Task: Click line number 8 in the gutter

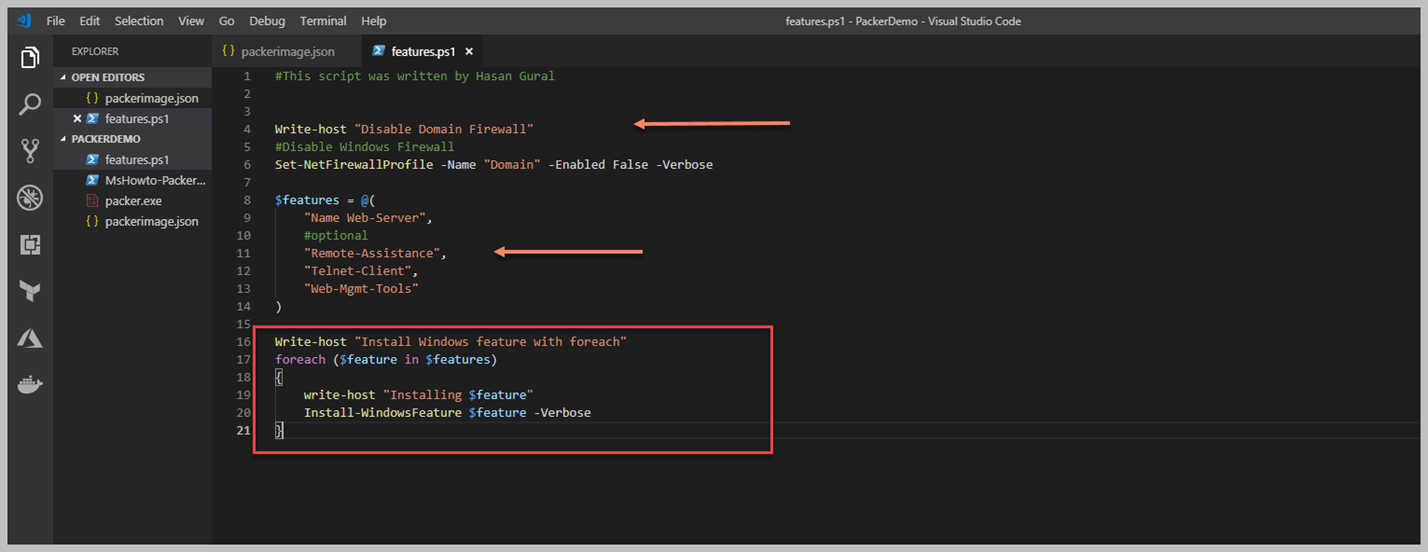Action: (x=246, y=200)
